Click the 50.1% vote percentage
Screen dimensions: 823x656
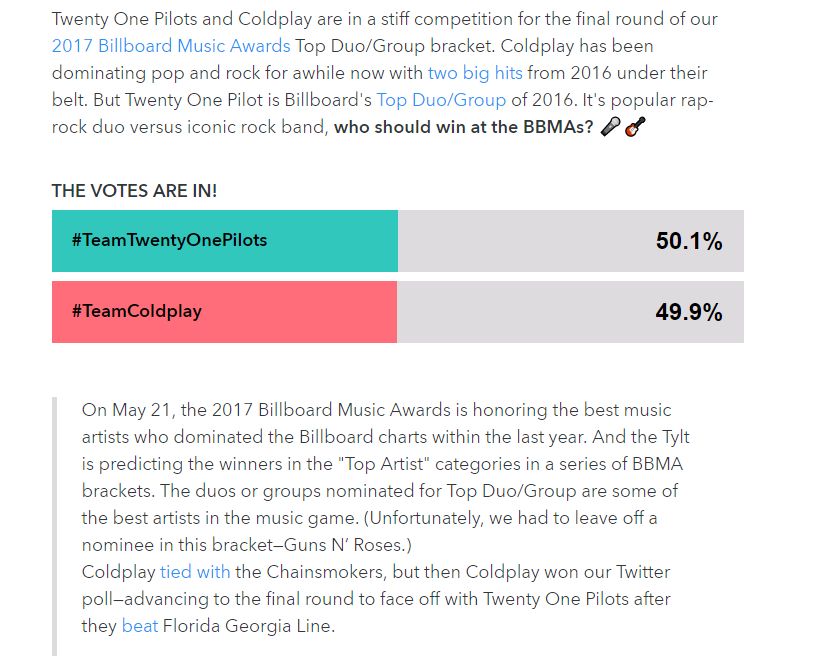click(688, 241)
